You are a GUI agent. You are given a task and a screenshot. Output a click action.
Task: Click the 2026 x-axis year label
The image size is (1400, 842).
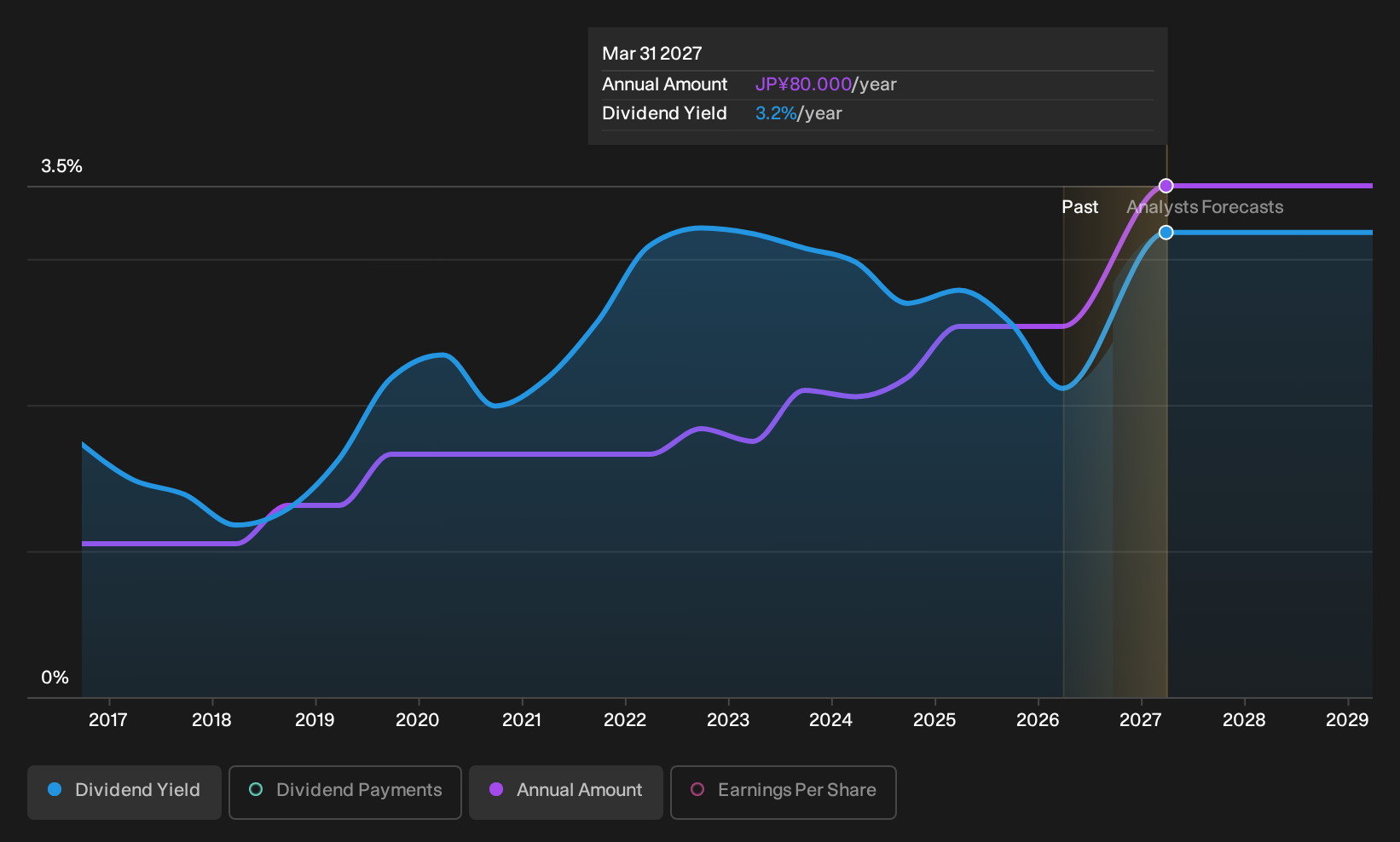click(x=1038, y=720)
